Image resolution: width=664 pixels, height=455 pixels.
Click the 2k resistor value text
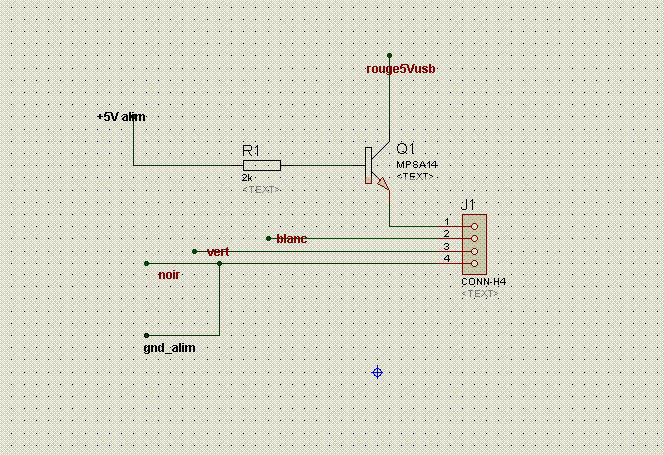coord(247,178)
